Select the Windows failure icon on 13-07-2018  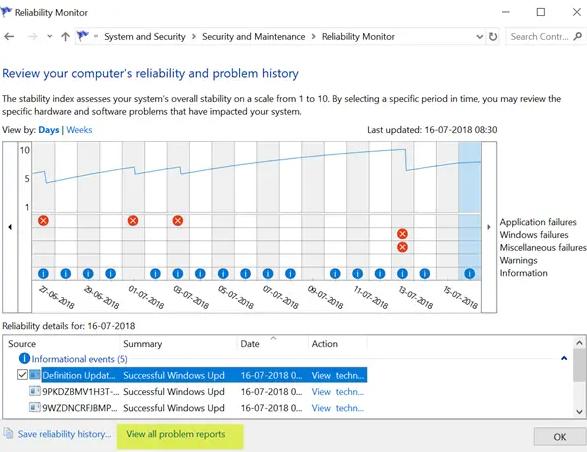402,234
